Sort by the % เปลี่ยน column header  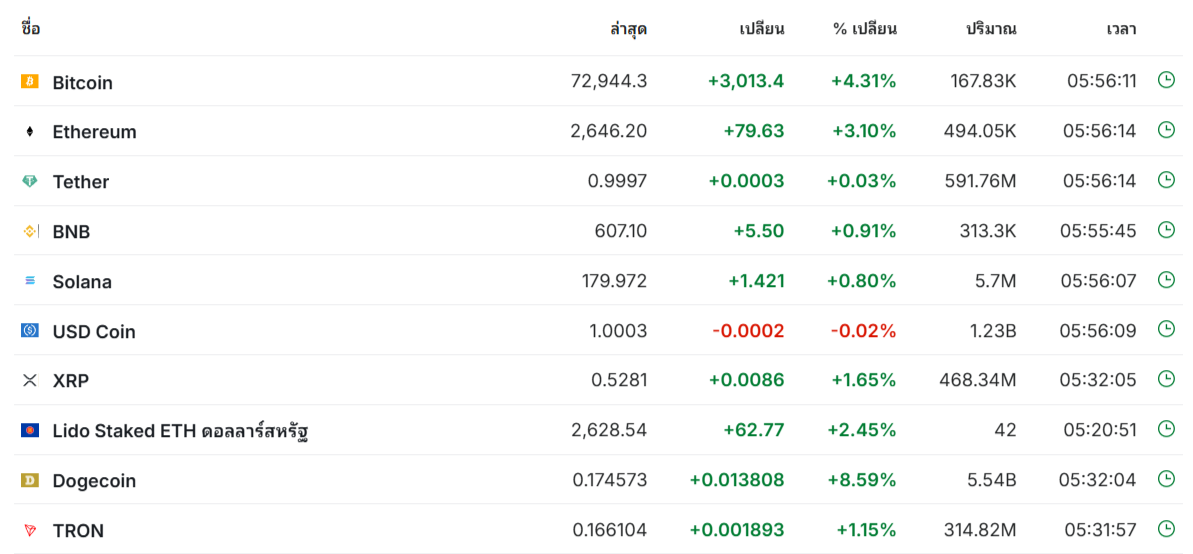tap(864, 29)
